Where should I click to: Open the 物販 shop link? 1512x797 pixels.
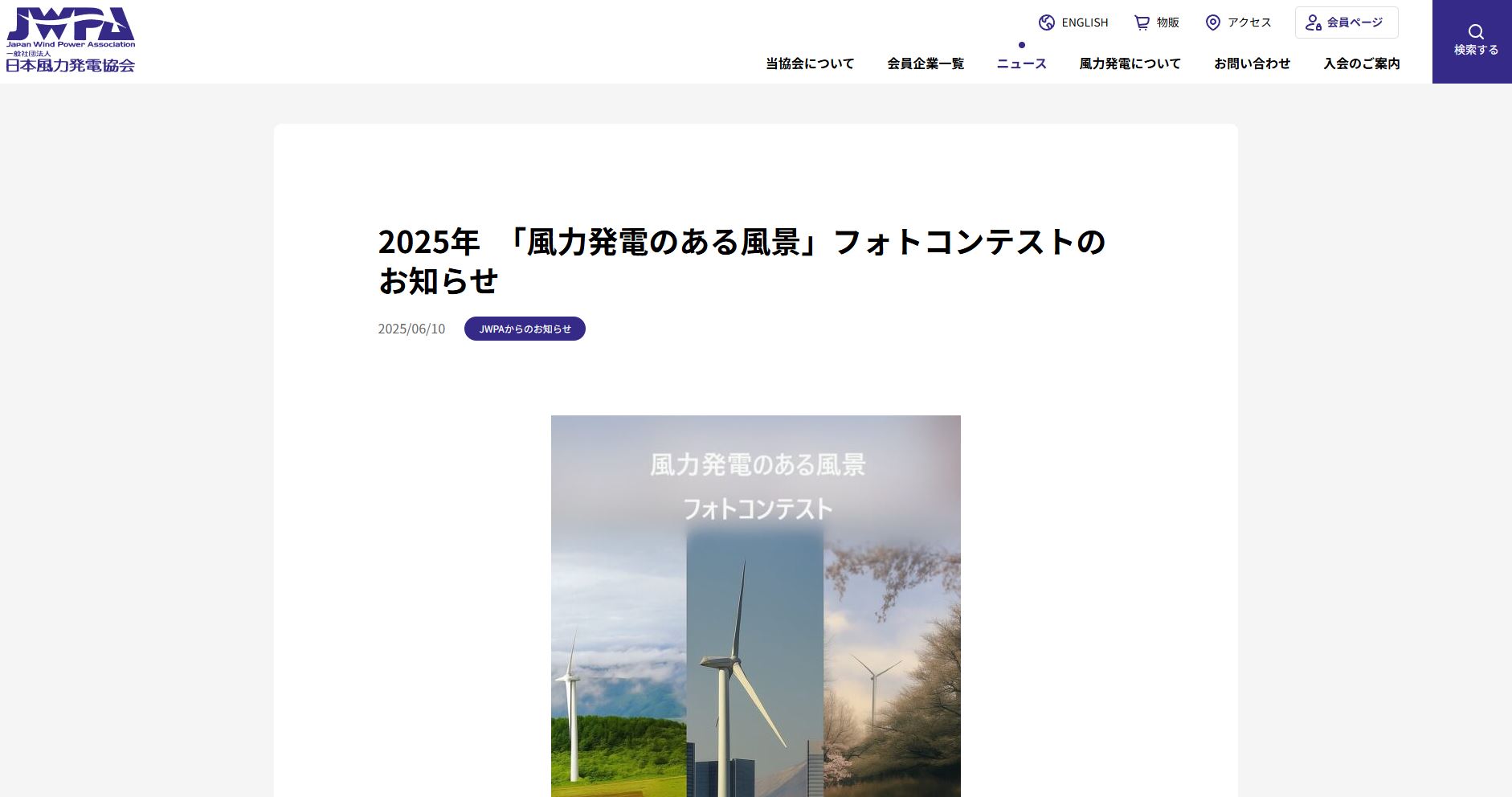click(1157, 22)
